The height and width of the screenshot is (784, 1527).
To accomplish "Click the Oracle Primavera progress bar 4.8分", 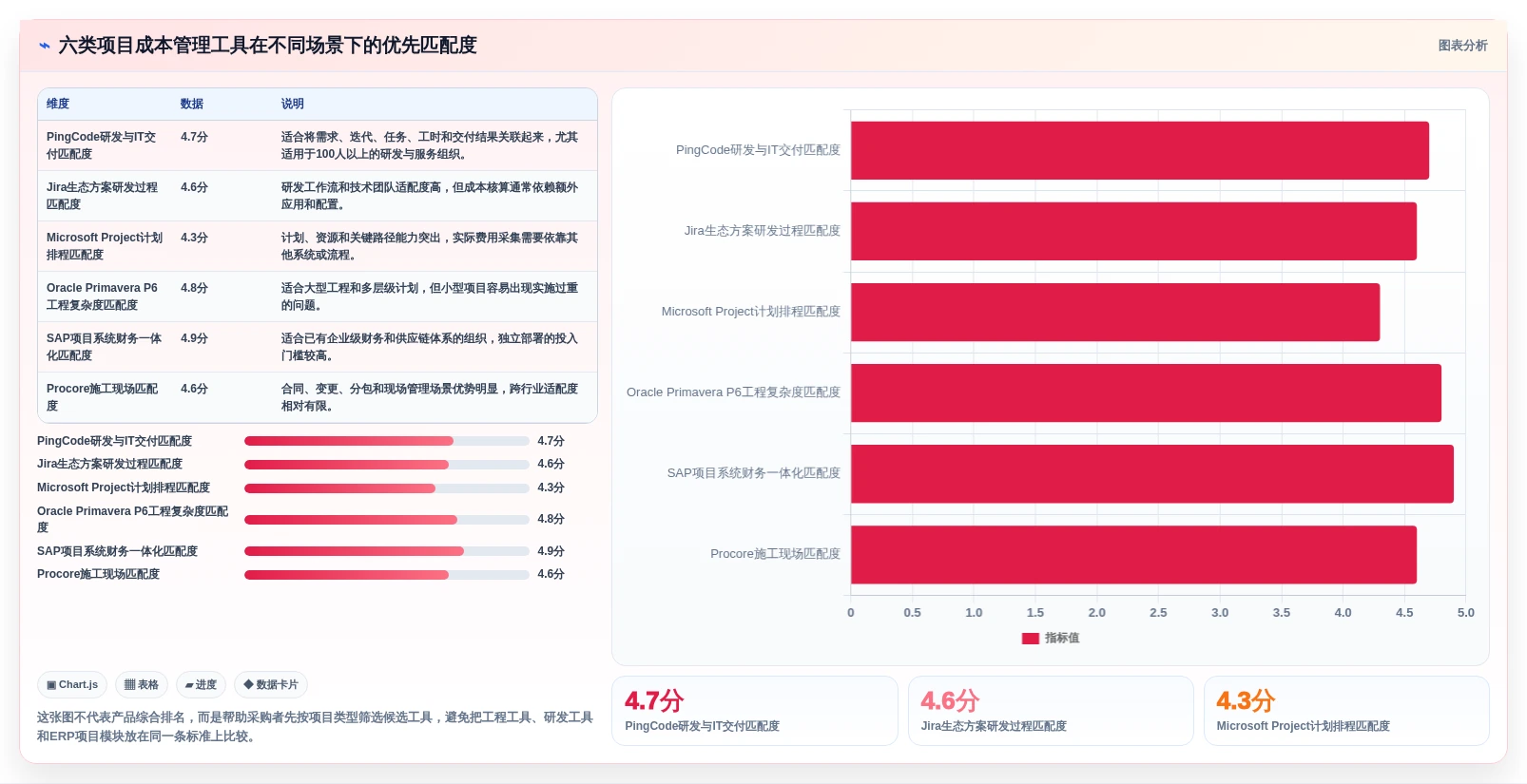I will pyautogui.click(x=387, y=520).
